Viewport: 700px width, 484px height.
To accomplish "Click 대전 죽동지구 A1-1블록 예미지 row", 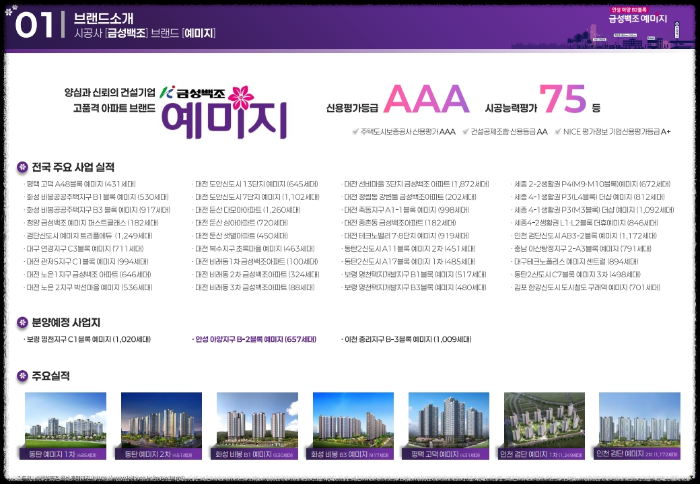I will (x=406, y=210).
